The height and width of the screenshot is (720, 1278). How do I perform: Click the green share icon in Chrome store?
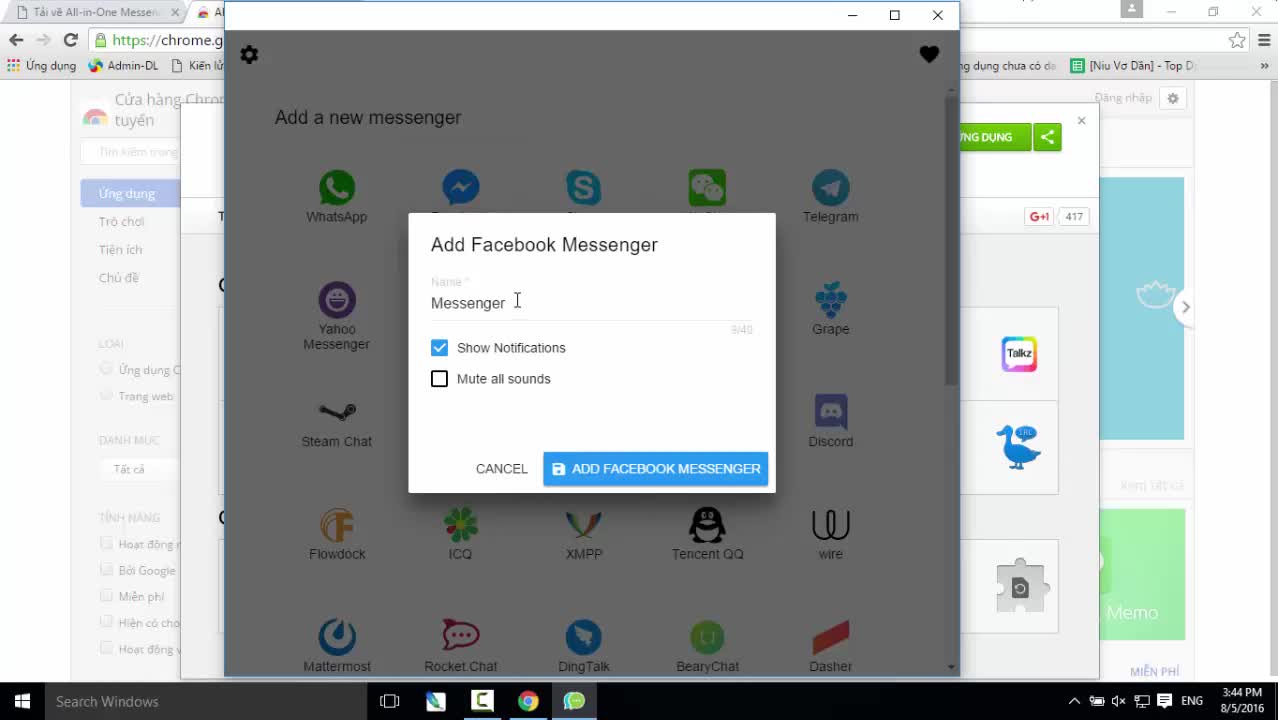tap(1047, 137)
